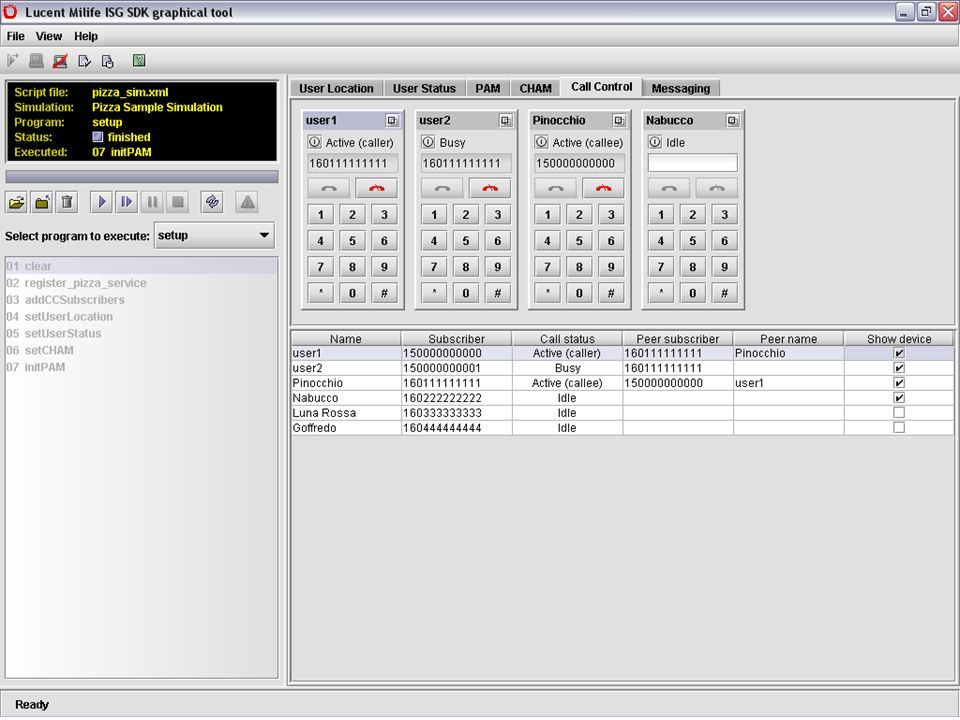This screenshot has width=960, height=720.
Task: Select the 07 initPAM program step
Action: point(141,367)
